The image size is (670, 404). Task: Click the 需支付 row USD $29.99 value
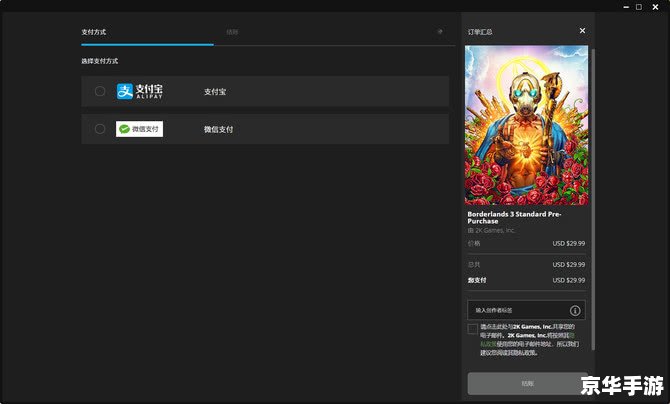coord(569,280)
